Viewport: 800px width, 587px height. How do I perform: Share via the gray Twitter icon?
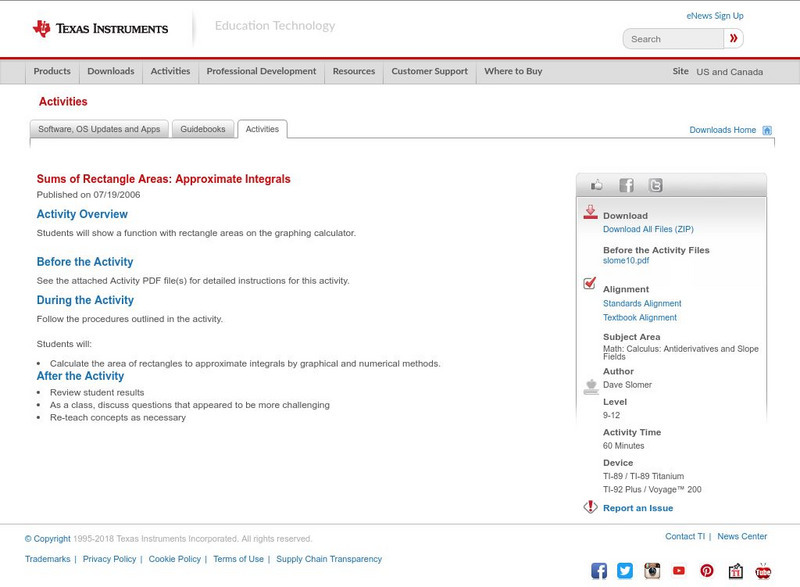[656, 185]
